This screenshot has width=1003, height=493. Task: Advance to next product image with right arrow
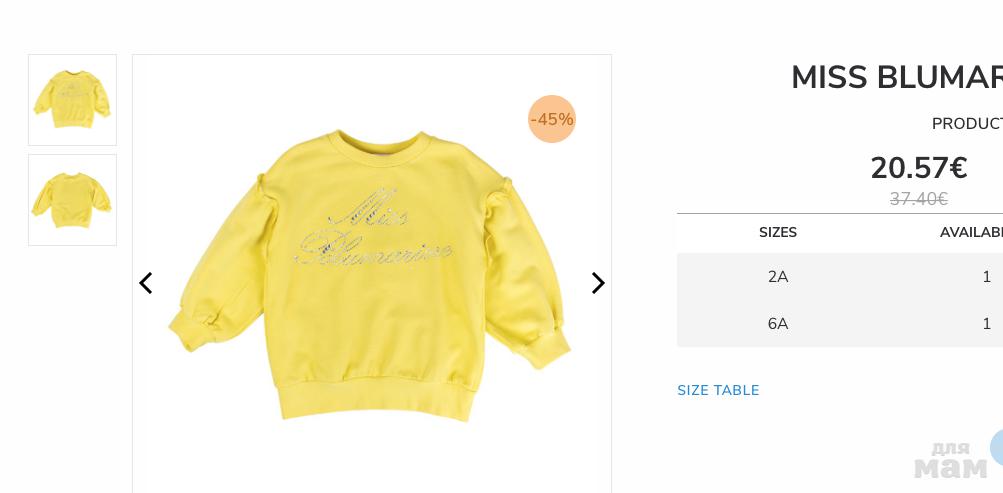click(597, 283)
